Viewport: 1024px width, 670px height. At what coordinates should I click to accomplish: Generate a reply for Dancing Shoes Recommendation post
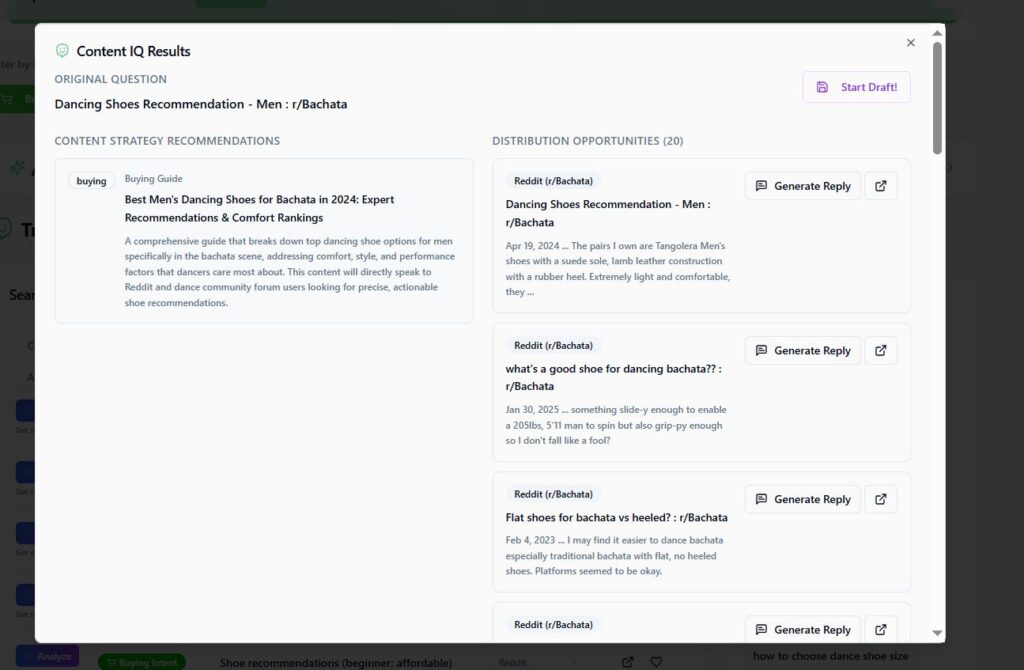803,186
